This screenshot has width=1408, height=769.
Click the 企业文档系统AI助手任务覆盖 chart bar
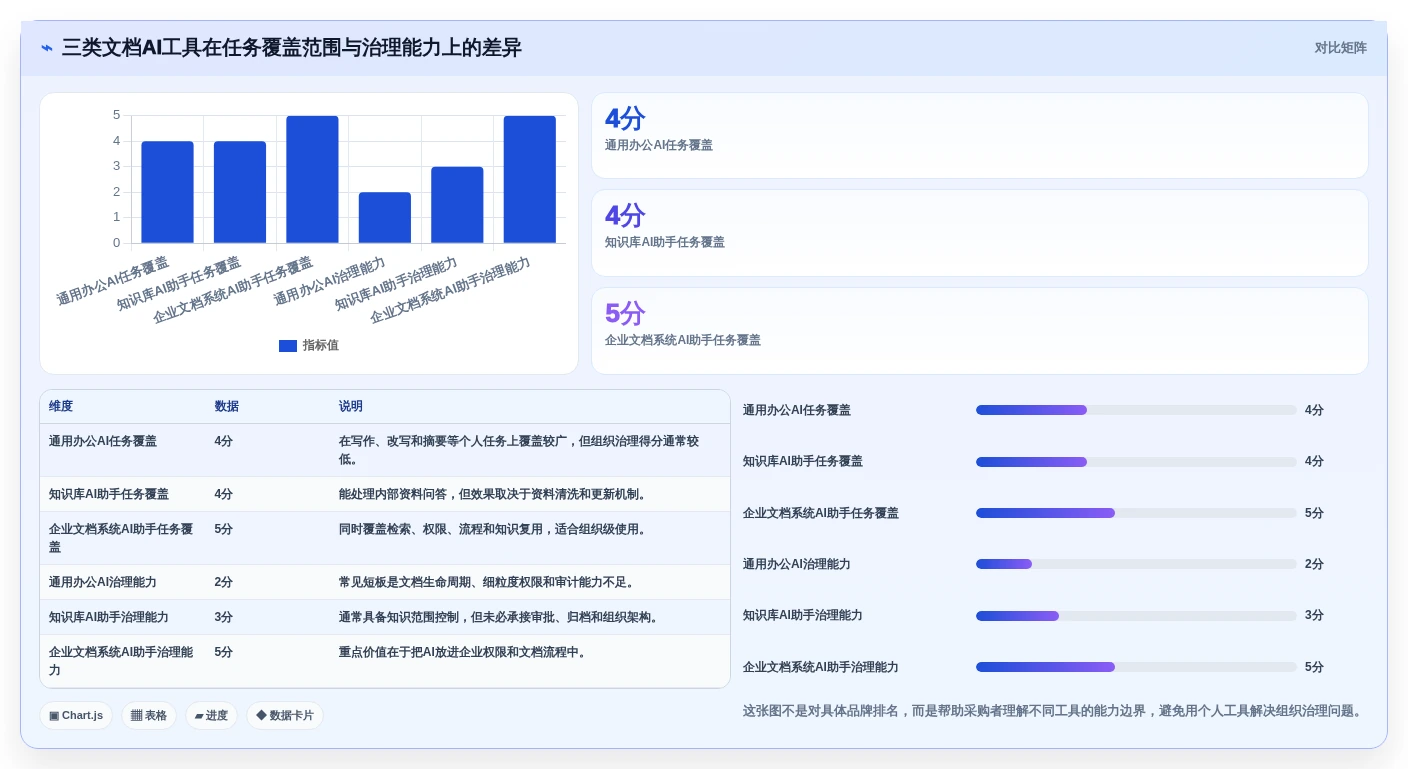click(312, 179)
